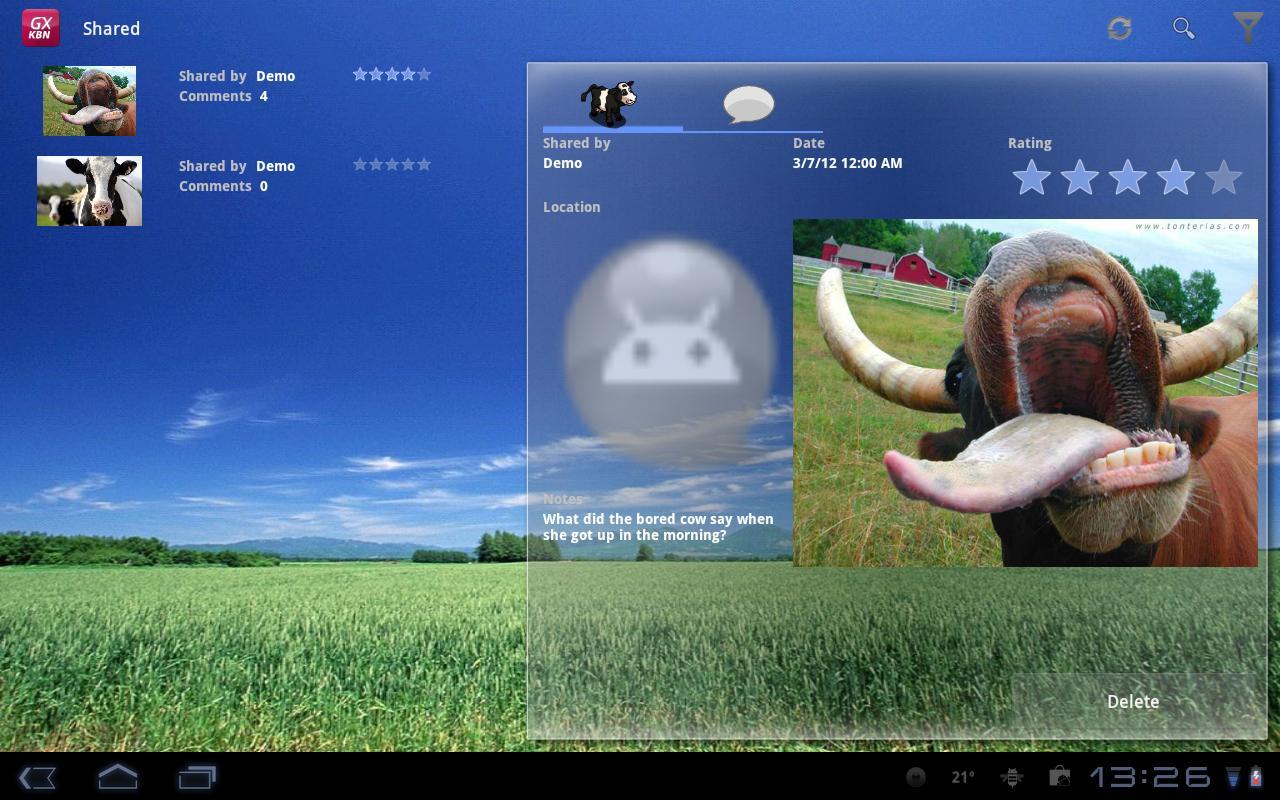This screenshot has width=1280, height=800.
Task: Set rating to five stars
Action: click(x=1223, y=179)
